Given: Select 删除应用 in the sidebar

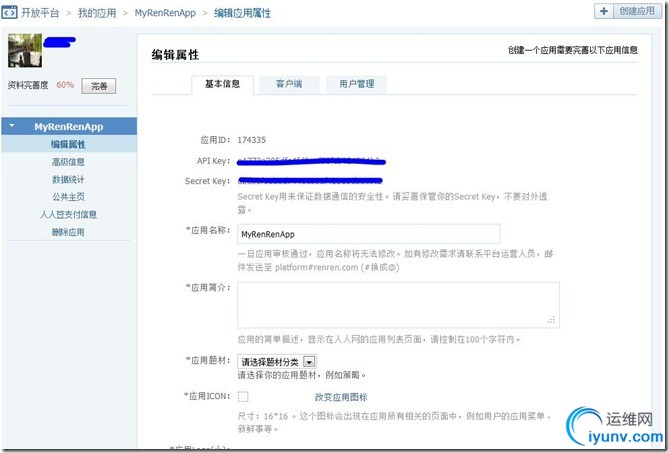Looking at the screenshot, I should [68, 232].
